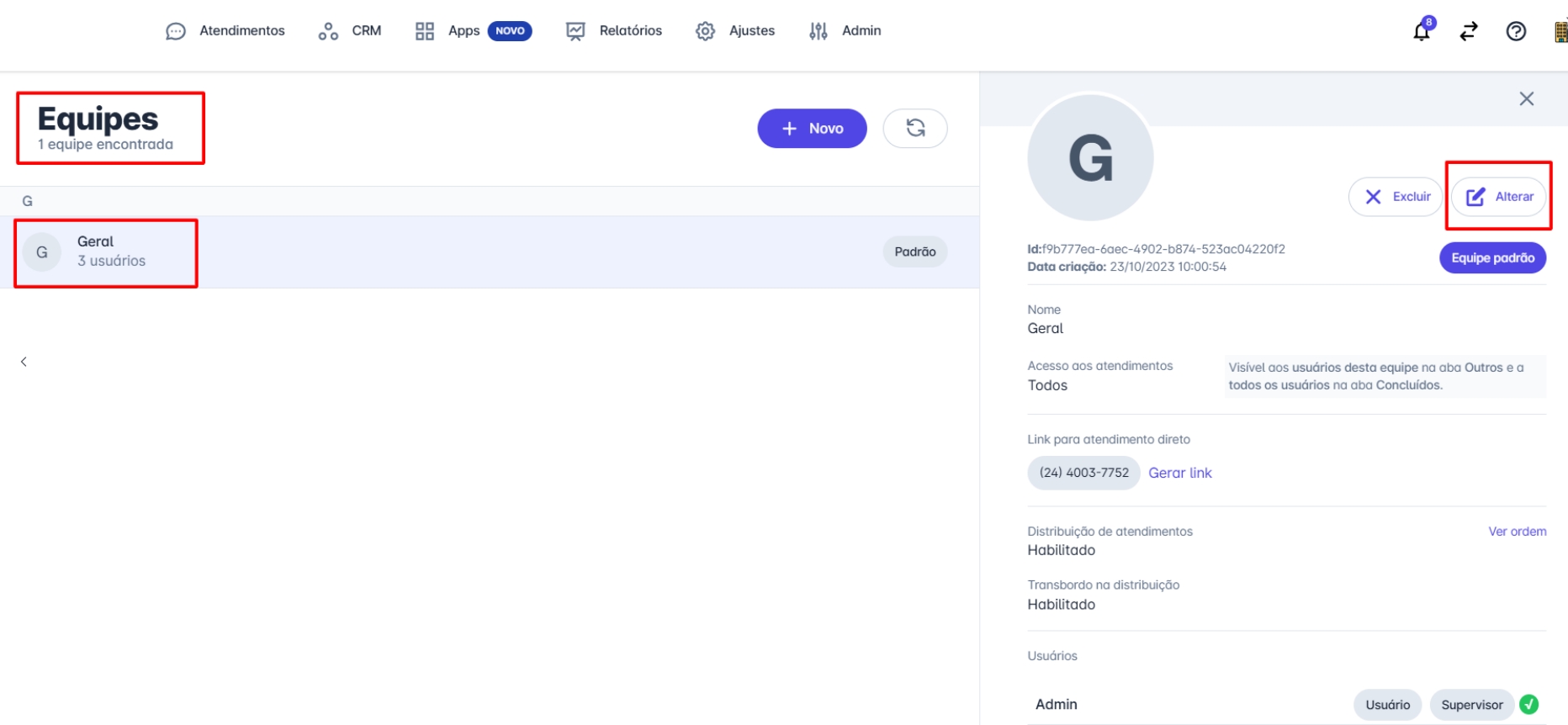Open the notifications bell icon
Image resolution: width=1568 pixels, height=725 pixels.
(x=1422, y=31)
